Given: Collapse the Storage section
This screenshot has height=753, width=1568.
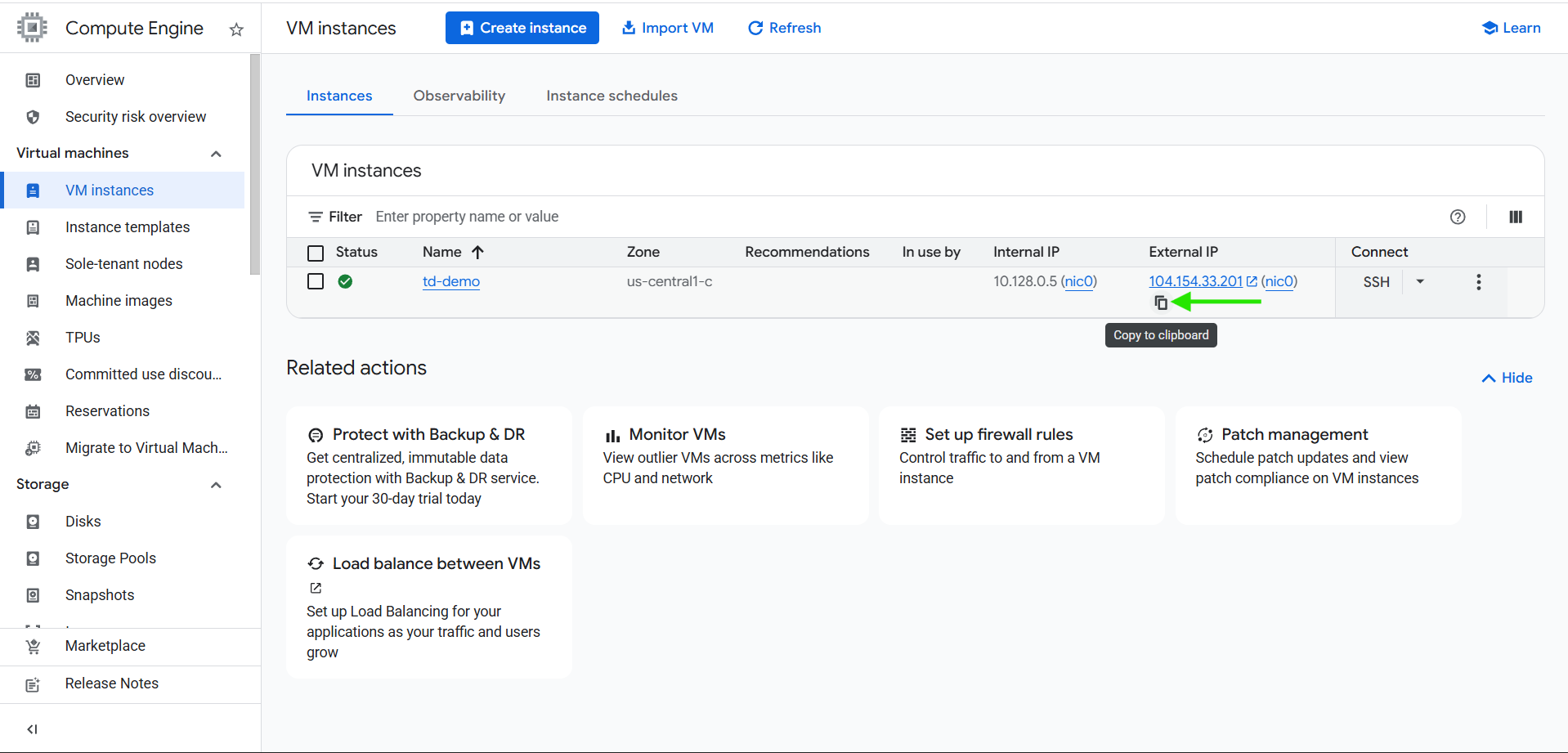Looking at the screenshot, I should click(216, 484).
